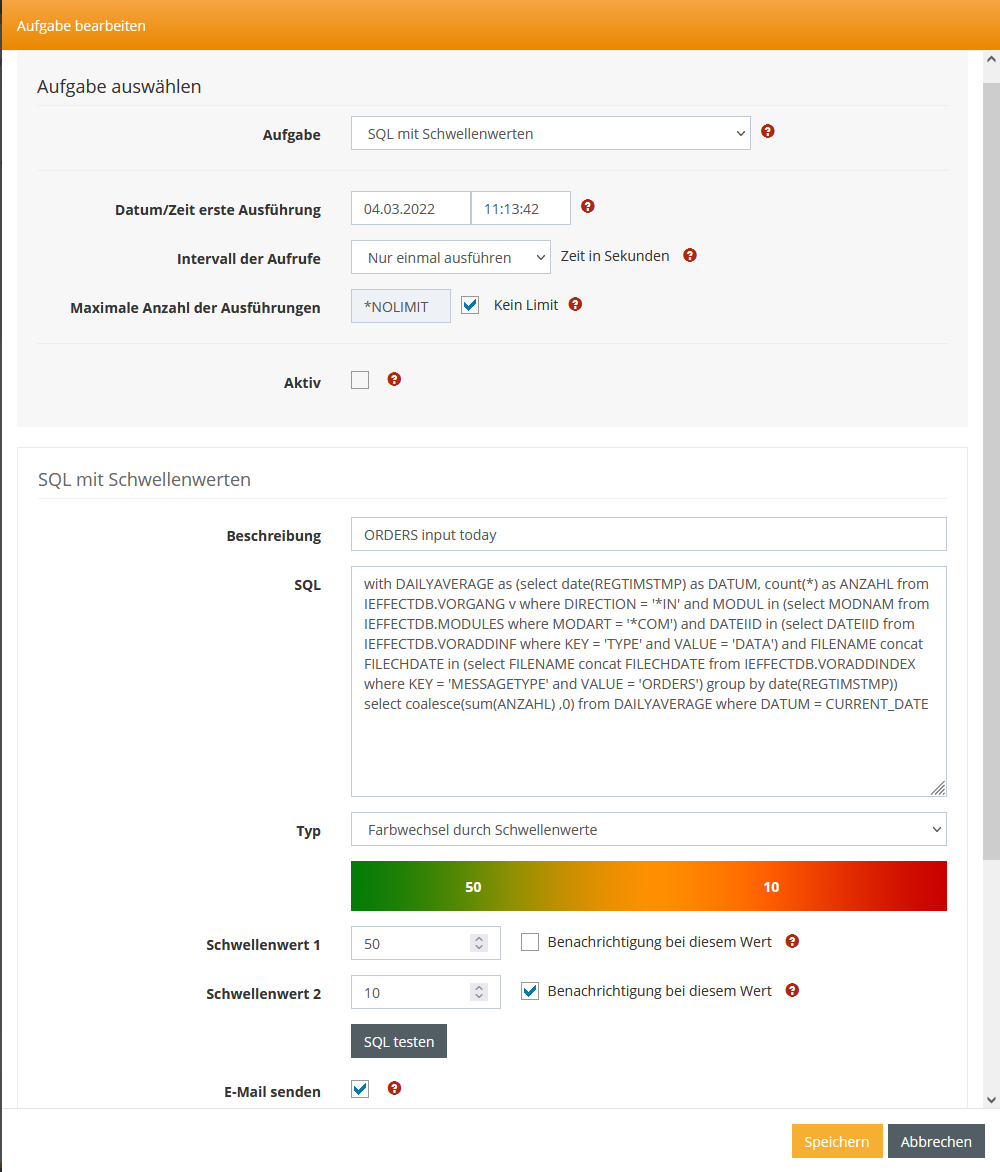The height and width of the screenshot is (1172, 1000).
Task: Open help icon for Zeit in Sekunden
Action: click(690, 255)
